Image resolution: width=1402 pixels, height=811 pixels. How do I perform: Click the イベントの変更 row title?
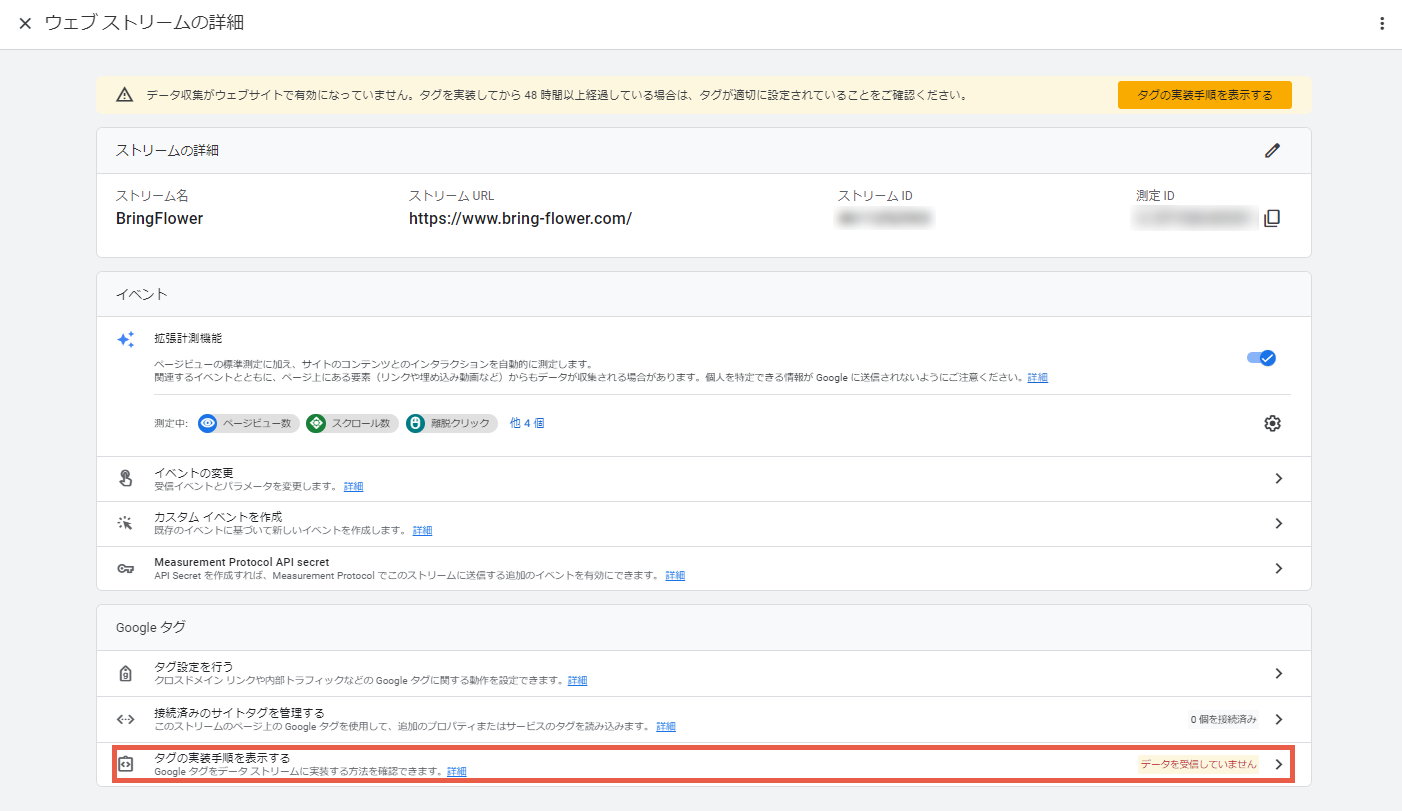[x=194, y=473]
